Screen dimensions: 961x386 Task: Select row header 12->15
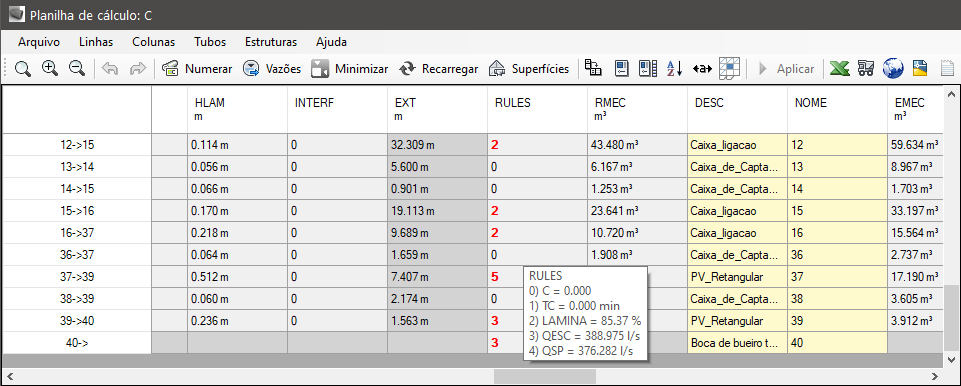pos(77,145)
